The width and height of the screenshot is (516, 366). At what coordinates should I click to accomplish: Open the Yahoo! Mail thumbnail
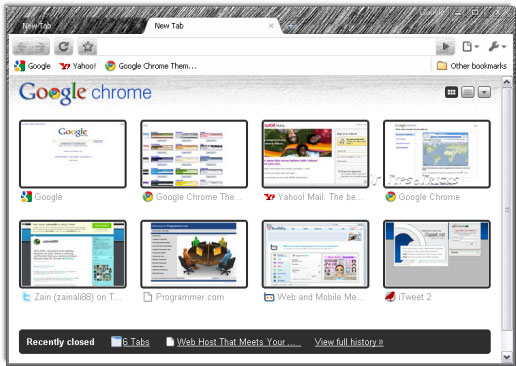pos(315,154)
